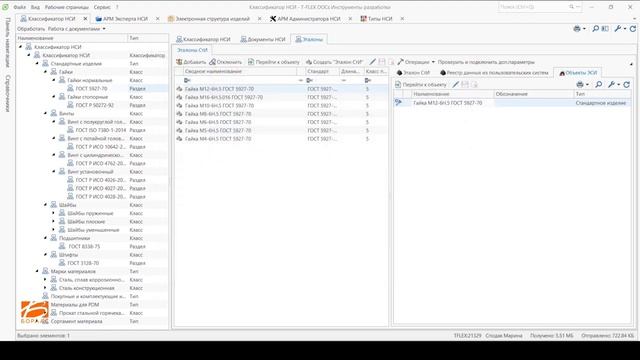
Task: Switch to АРМ Эксперта НСИ tab
Action: (125, 19)
